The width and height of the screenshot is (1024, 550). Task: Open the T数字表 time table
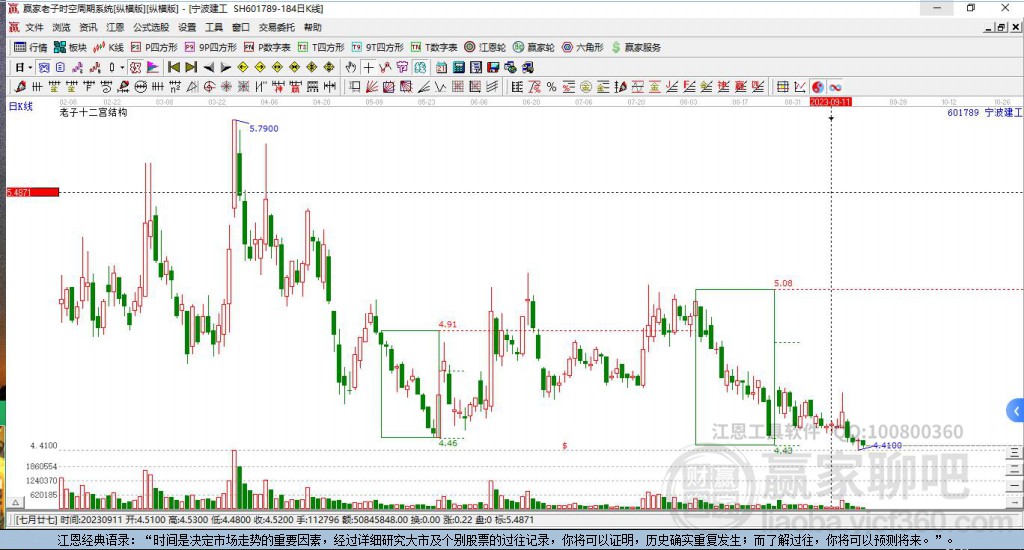[434, 47]
